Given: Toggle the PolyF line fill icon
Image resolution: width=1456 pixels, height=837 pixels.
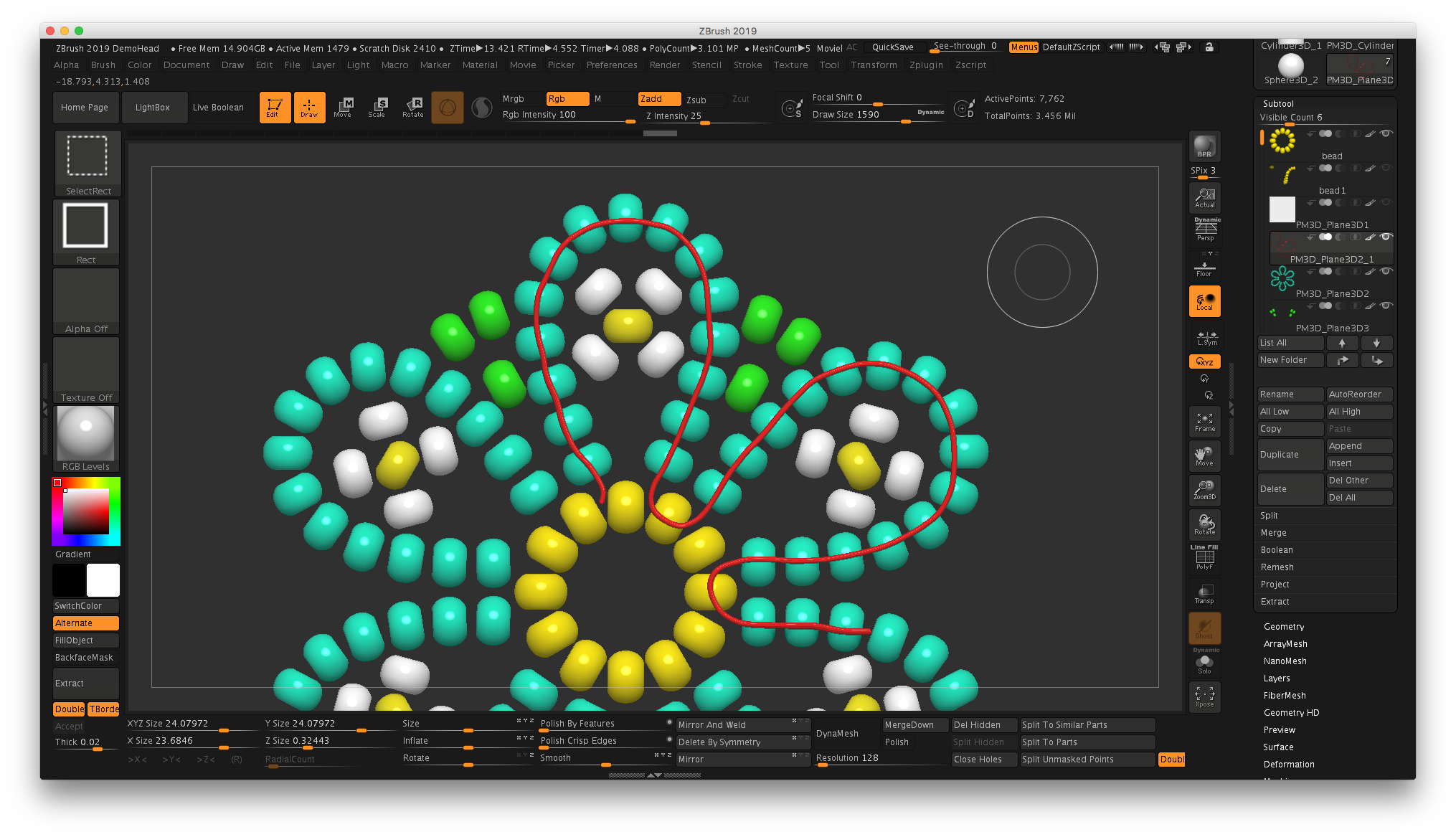Looking at the screenshot, I should pos(1204,558).
